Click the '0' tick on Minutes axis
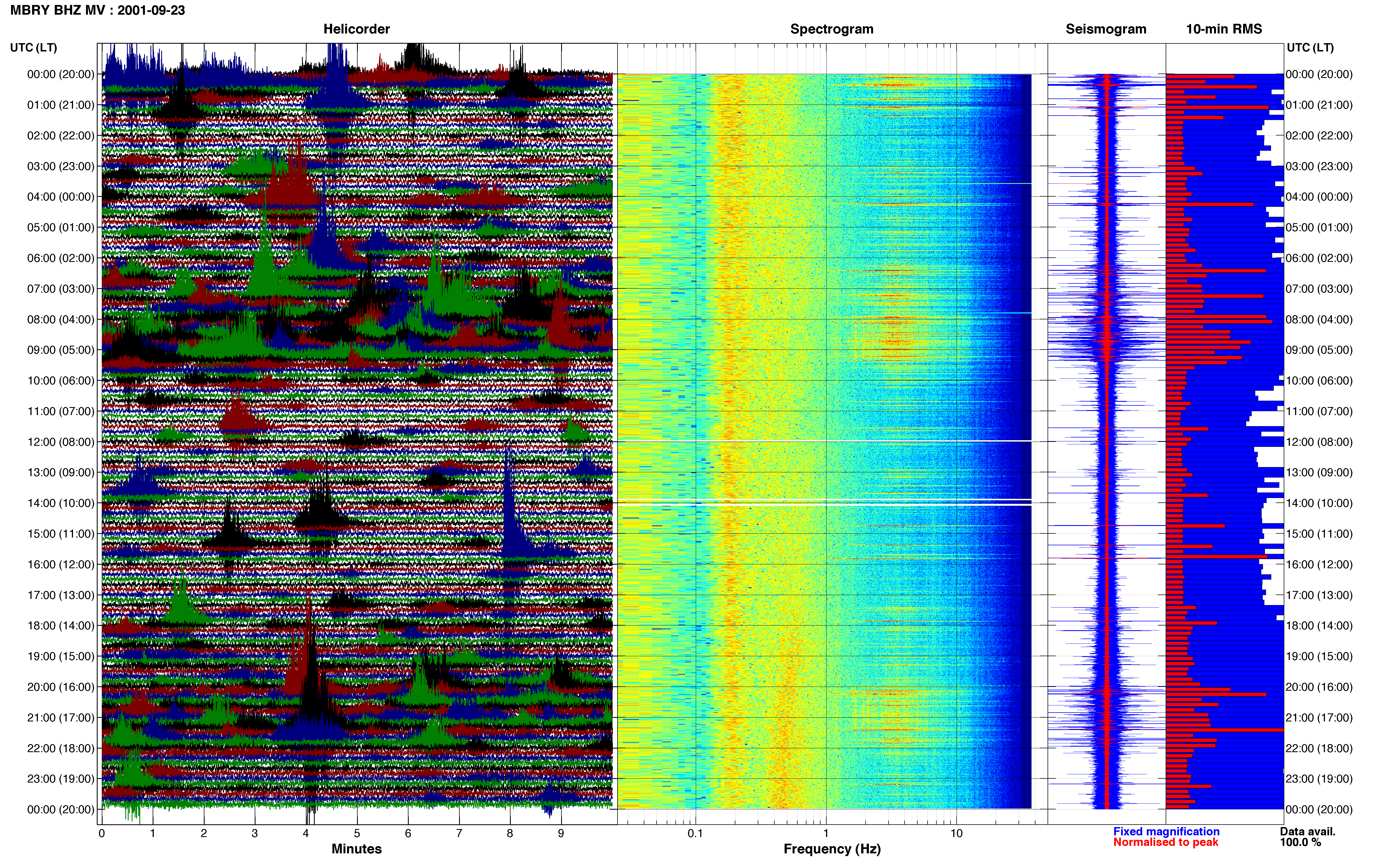The image size is (1388, 868). point(101,833)
